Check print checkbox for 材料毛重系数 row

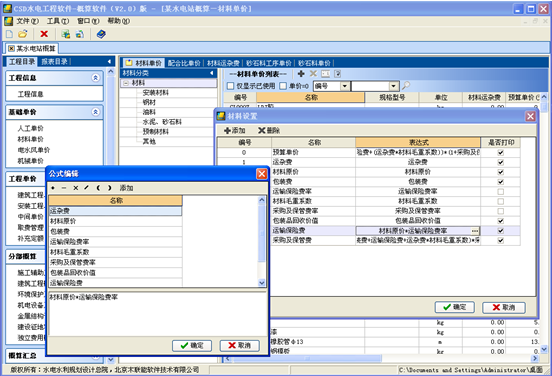coord(501,201)
